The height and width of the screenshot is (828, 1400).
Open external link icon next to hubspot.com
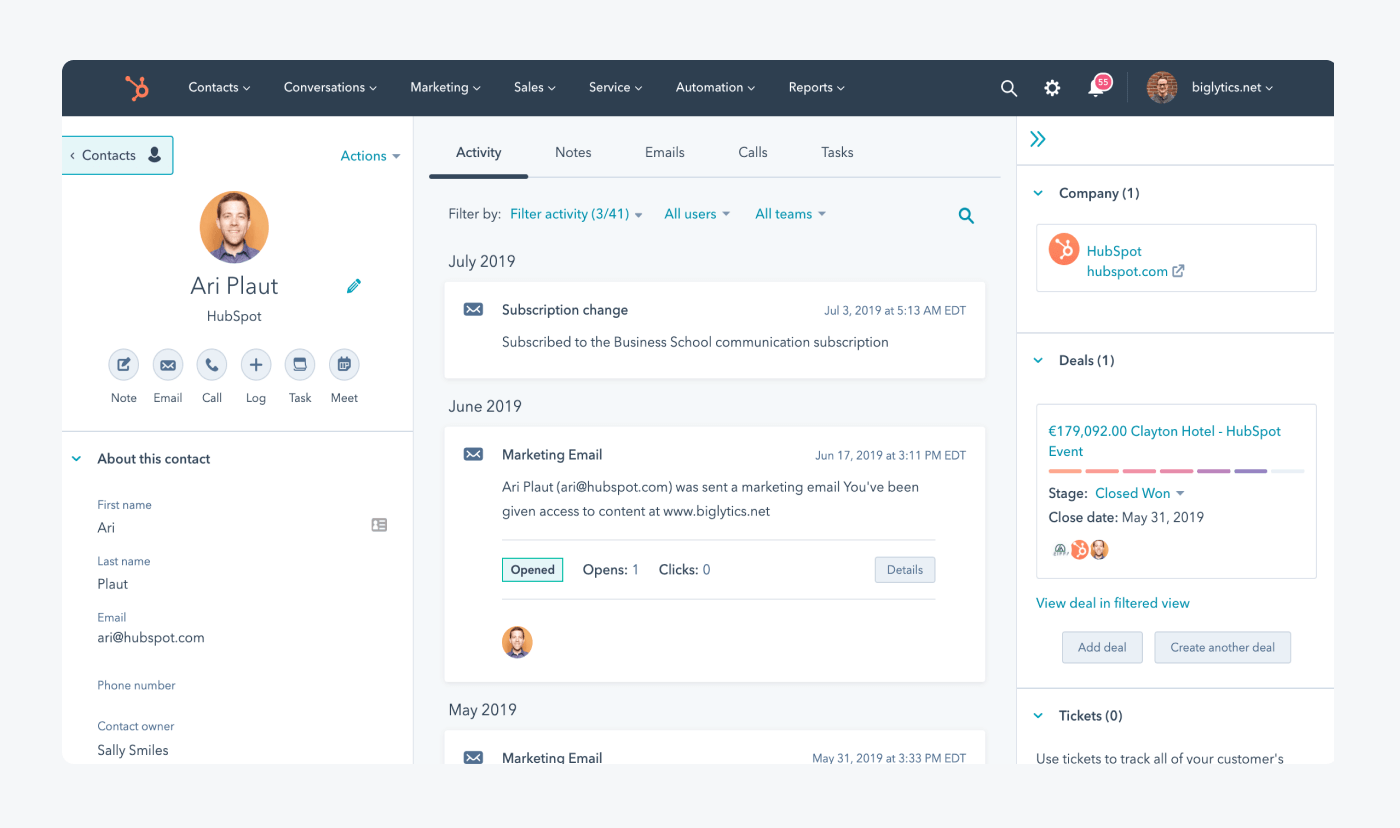coord(1178,271)
